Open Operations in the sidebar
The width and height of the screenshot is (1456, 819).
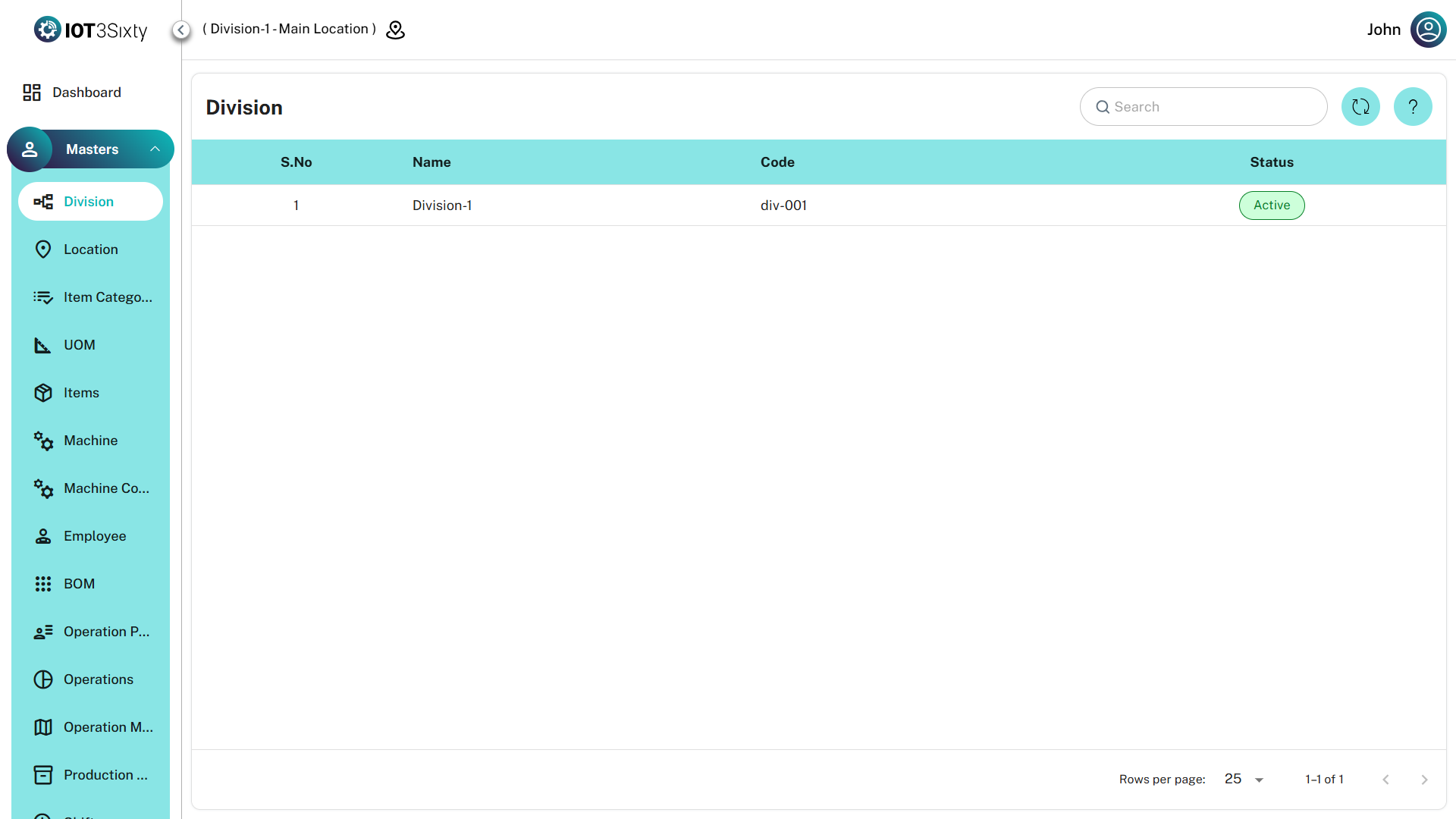point(99,679)
